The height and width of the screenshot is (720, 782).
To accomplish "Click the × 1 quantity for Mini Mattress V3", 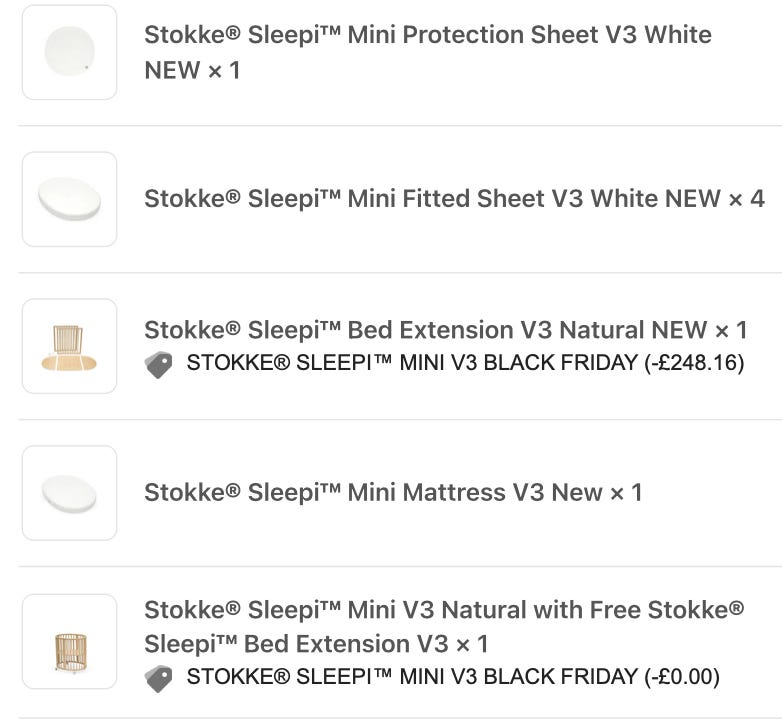I will (x=625, y=493).
